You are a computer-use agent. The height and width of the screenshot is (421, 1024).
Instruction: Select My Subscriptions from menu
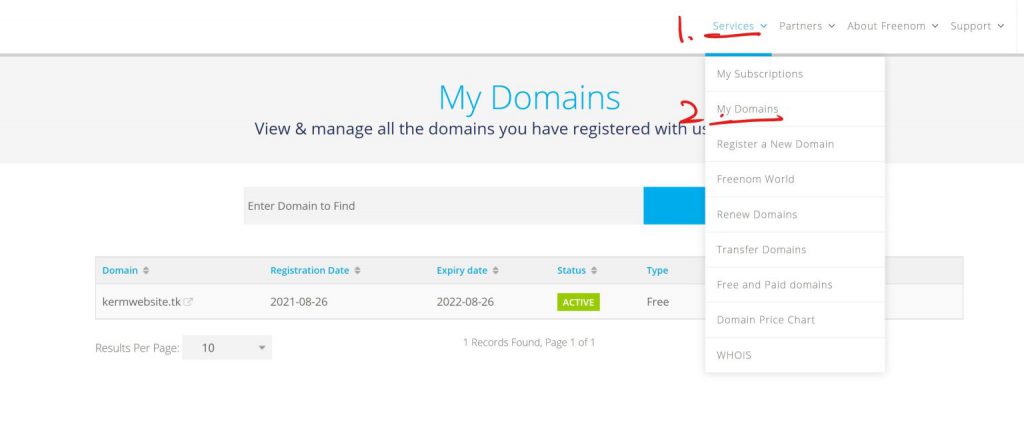pyautogui.click(x=760, y=74)
